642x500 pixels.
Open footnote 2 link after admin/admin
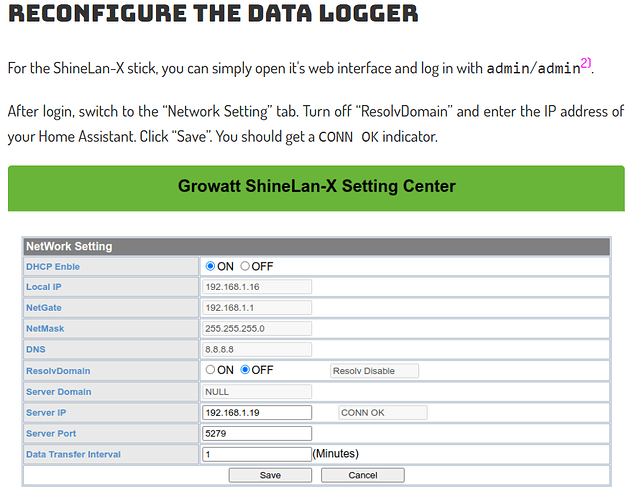(586, 63)
